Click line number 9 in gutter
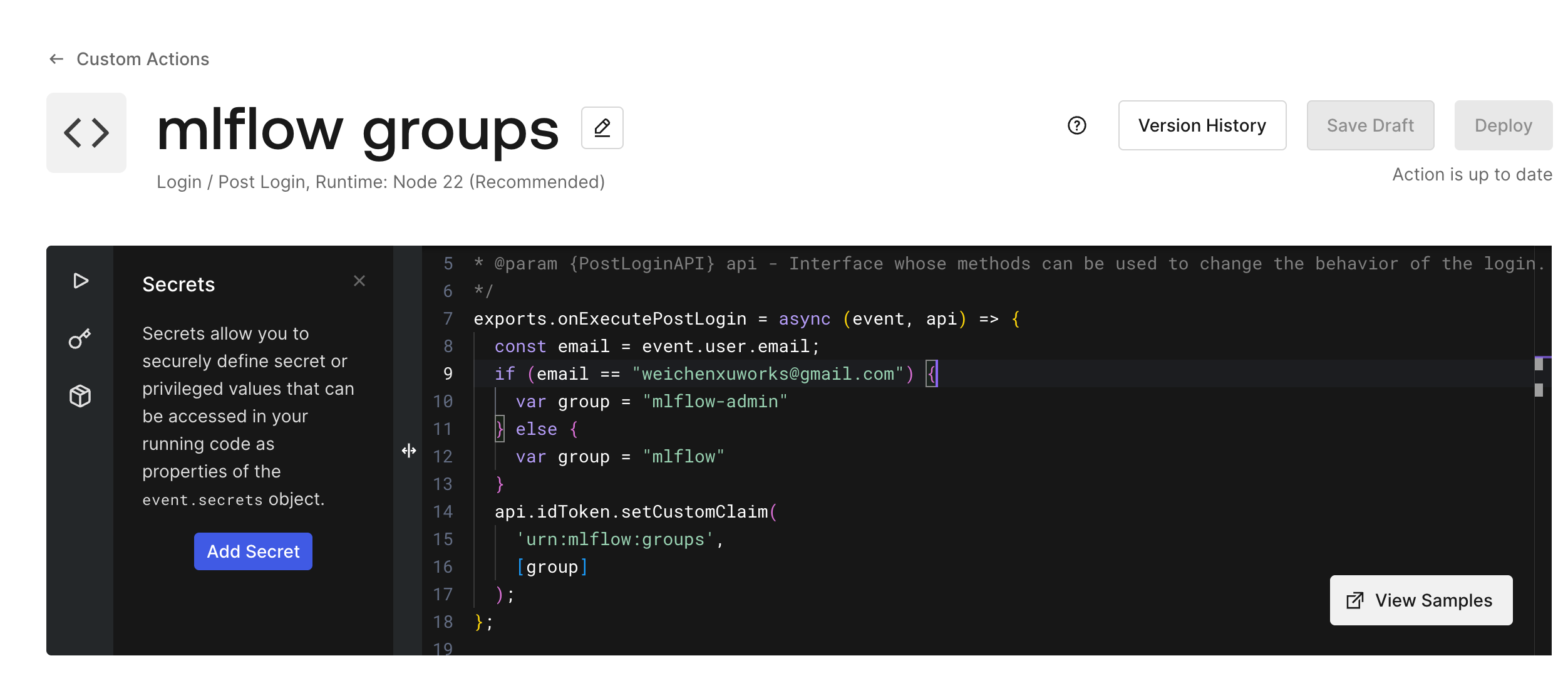The image size is (1568, 683). pyautogui.click(x=448, y=374)
